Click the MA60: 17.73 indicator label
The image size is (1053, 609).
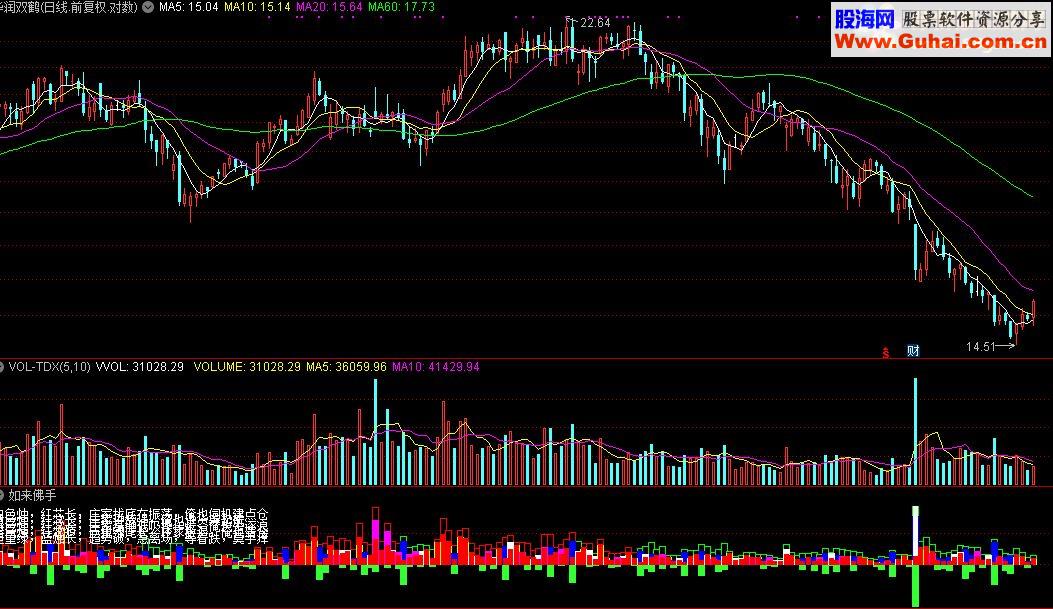pos(402,7)
